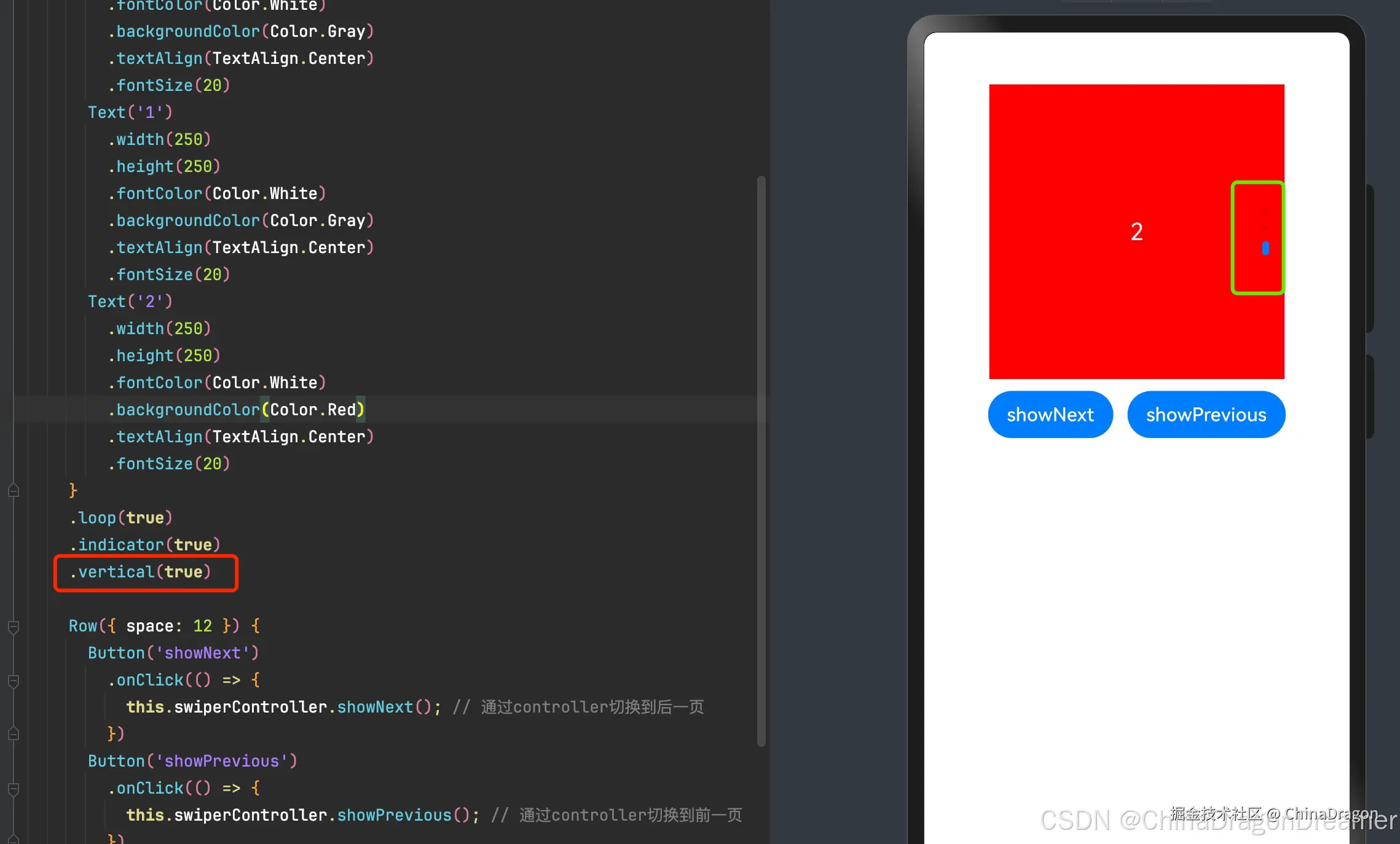1400x844 pixels.
Task: Click .fontSize(20) under Text('2')
Action: coord(169,464)
